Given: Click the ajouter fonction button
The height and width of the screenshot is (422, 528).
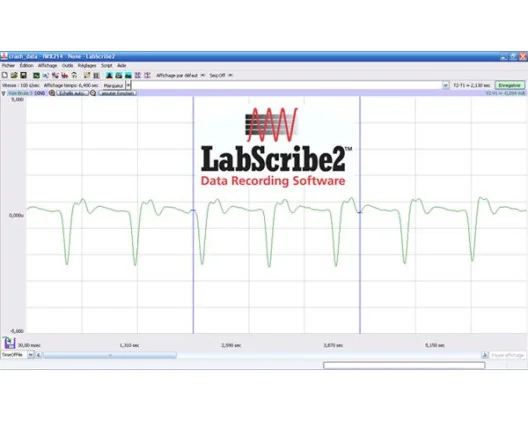Looking at the screenshot, I should [x=118, y=93].
